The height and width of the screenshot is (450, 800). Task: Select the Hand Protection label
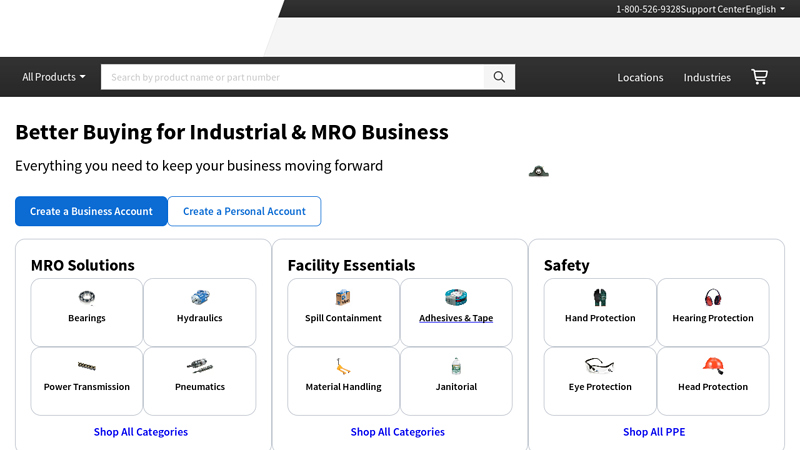600,318
